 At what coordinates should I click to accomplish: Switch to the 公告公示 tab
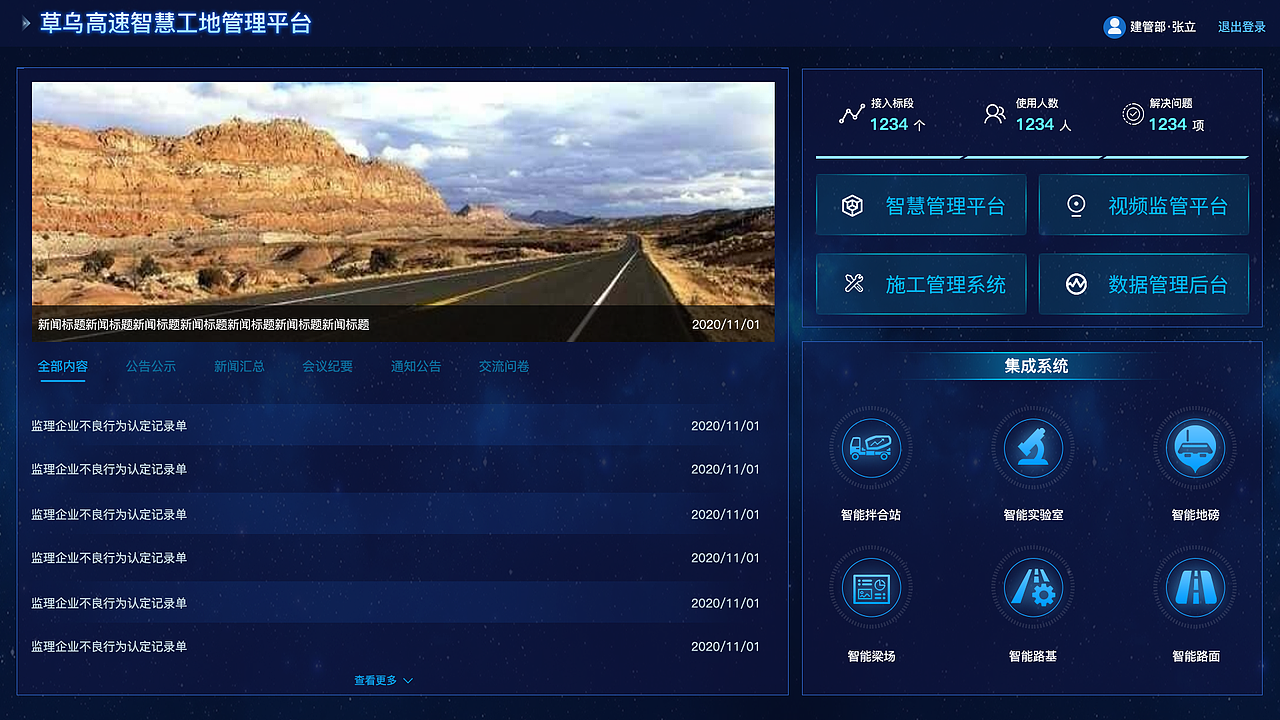click(151, 366)
